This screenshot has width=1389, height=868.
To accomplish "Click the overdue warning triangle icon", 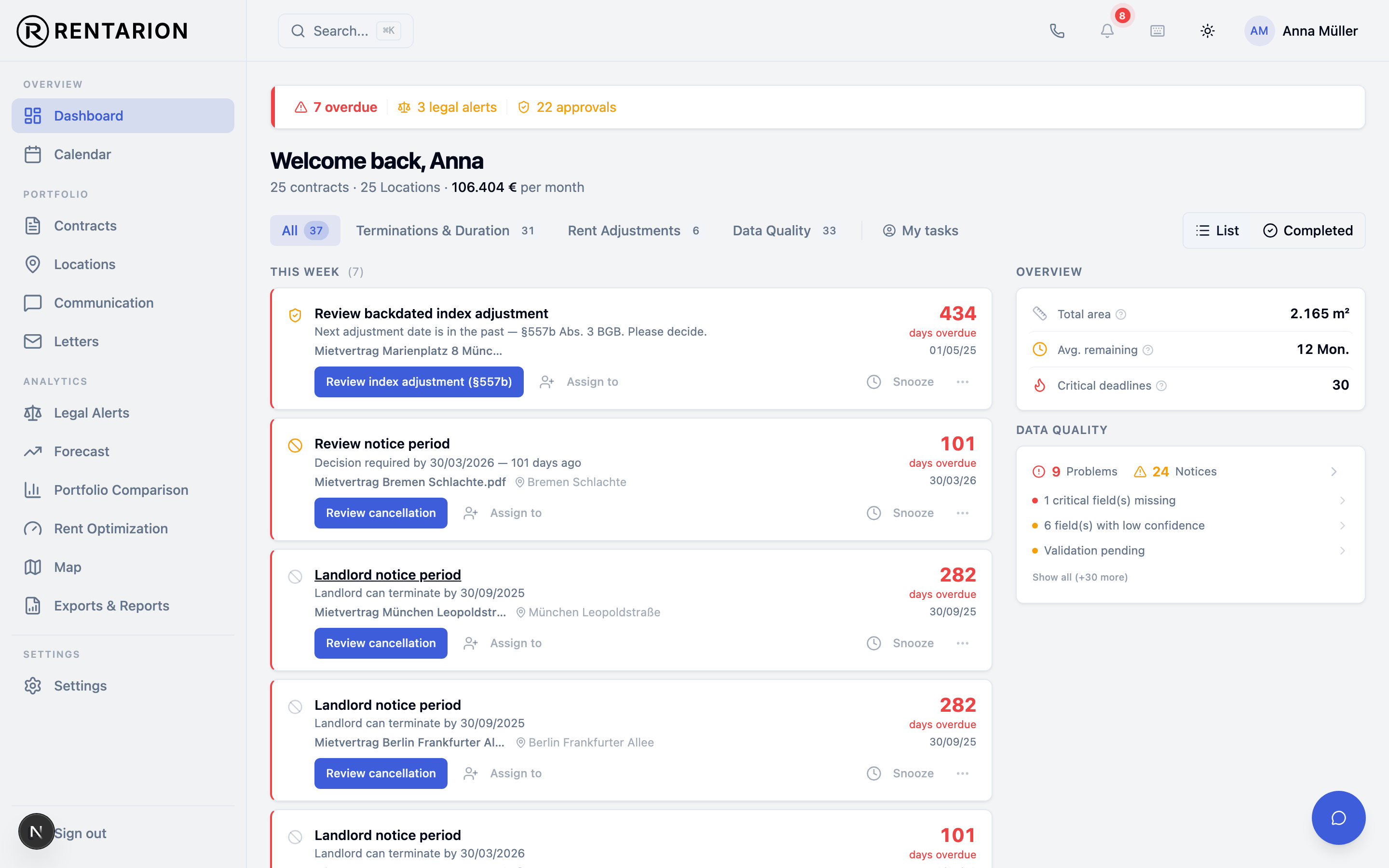I will pyautogui.click(x=301, y=108).
